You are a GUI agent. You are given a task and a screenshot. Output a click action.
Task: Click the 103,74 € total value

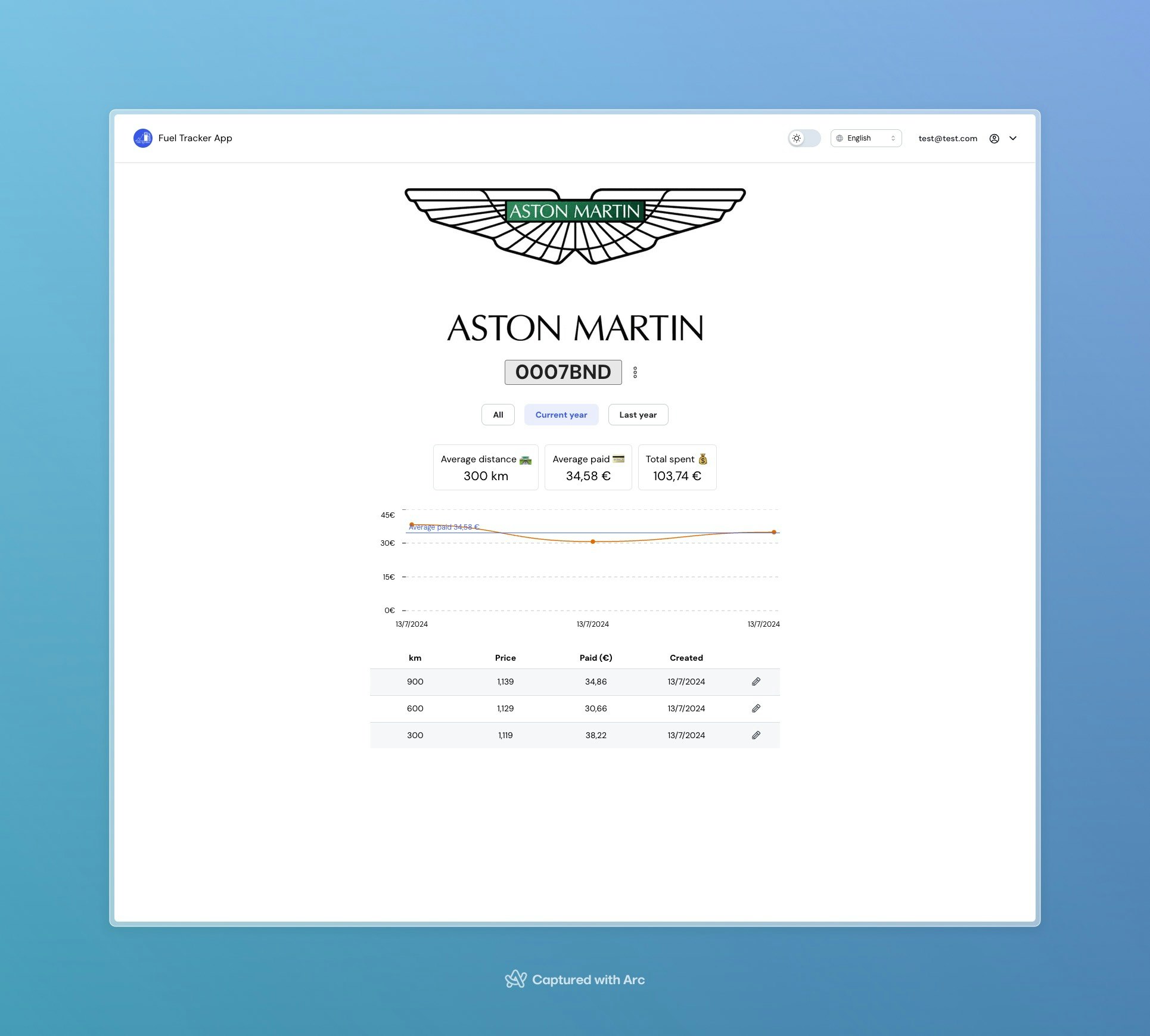677,476
